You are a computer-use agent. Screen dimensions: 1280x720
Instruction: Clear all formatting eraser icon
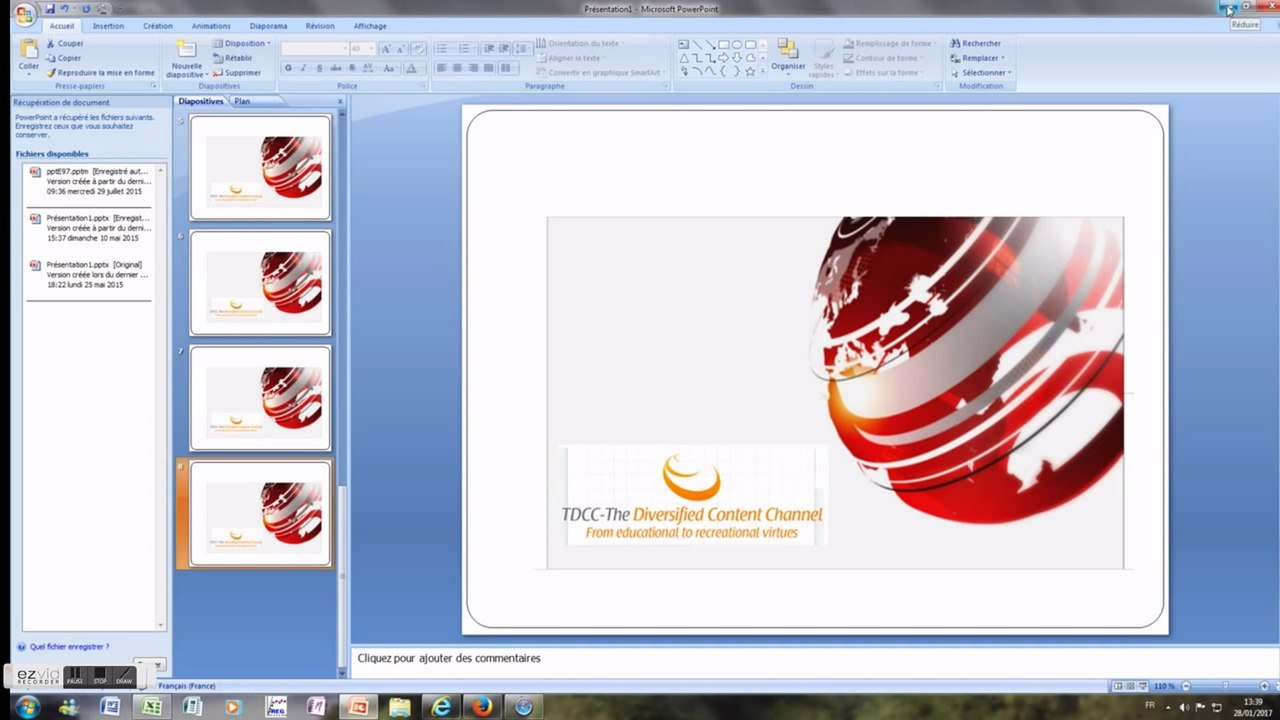[x=419, y=49]
